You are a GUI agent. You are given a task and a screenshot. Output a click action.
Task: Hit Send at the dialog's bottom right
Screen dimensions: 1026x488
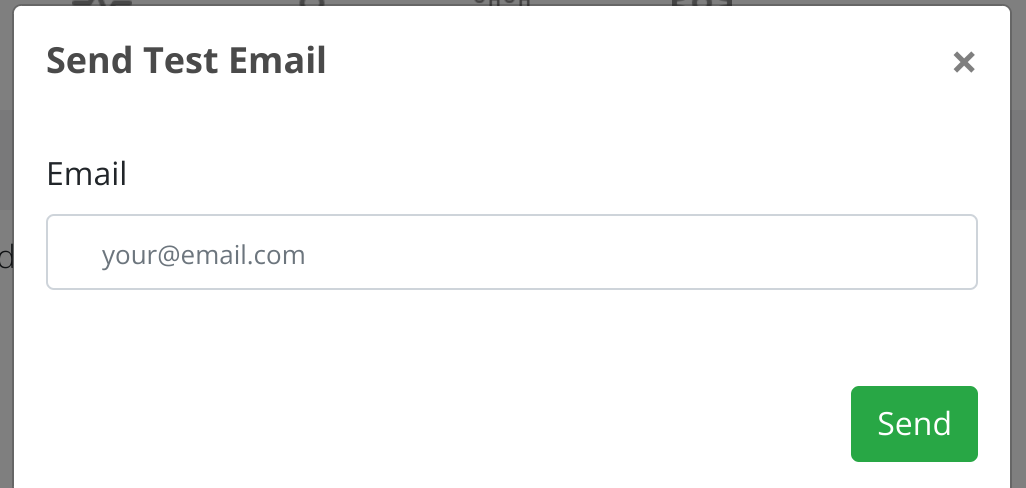pyautogui.click(x=913, y=424)
